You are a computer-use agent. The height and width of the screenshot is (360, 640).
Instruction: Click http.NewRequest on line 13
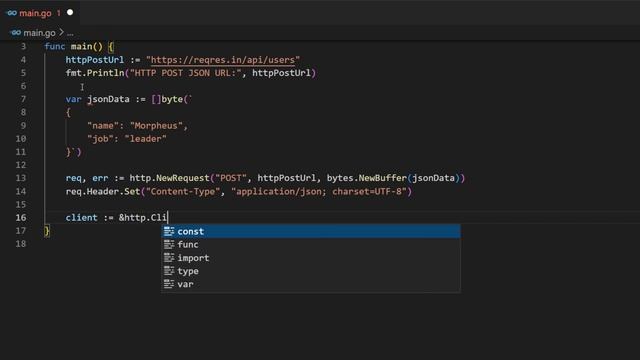tap(169, 178)
